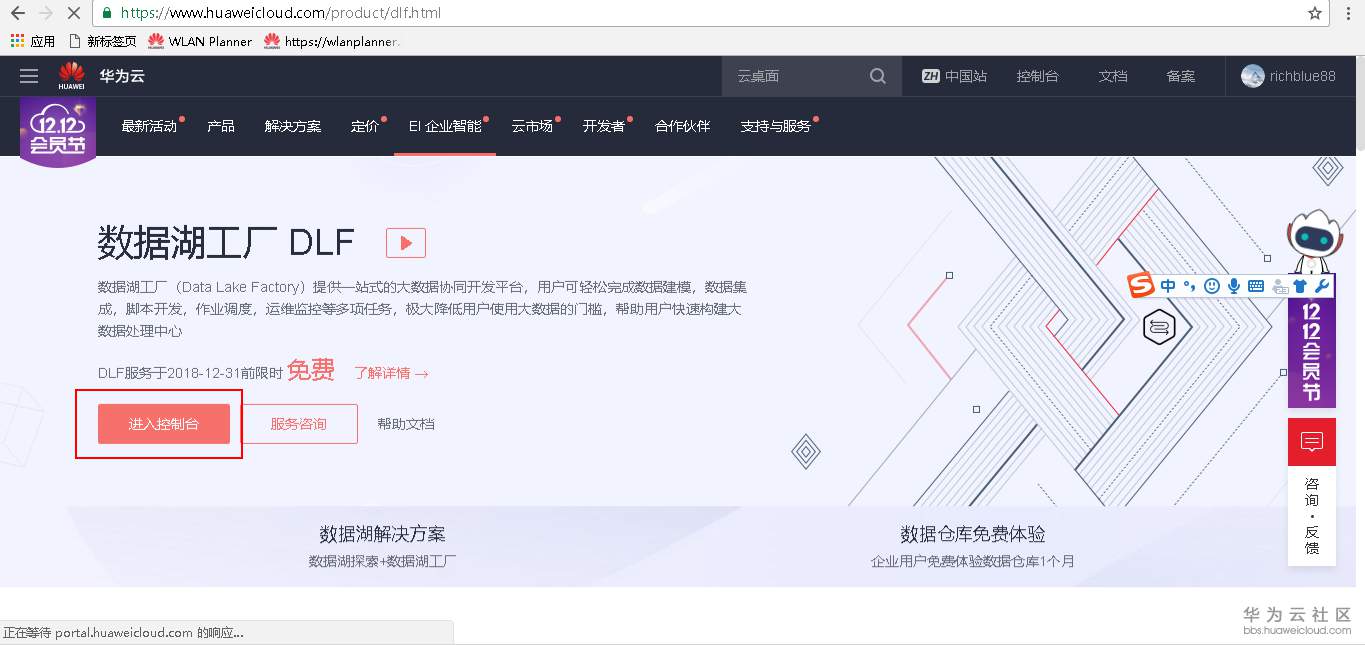Open the https://wlanplanner bookmark

pos(332,41)
